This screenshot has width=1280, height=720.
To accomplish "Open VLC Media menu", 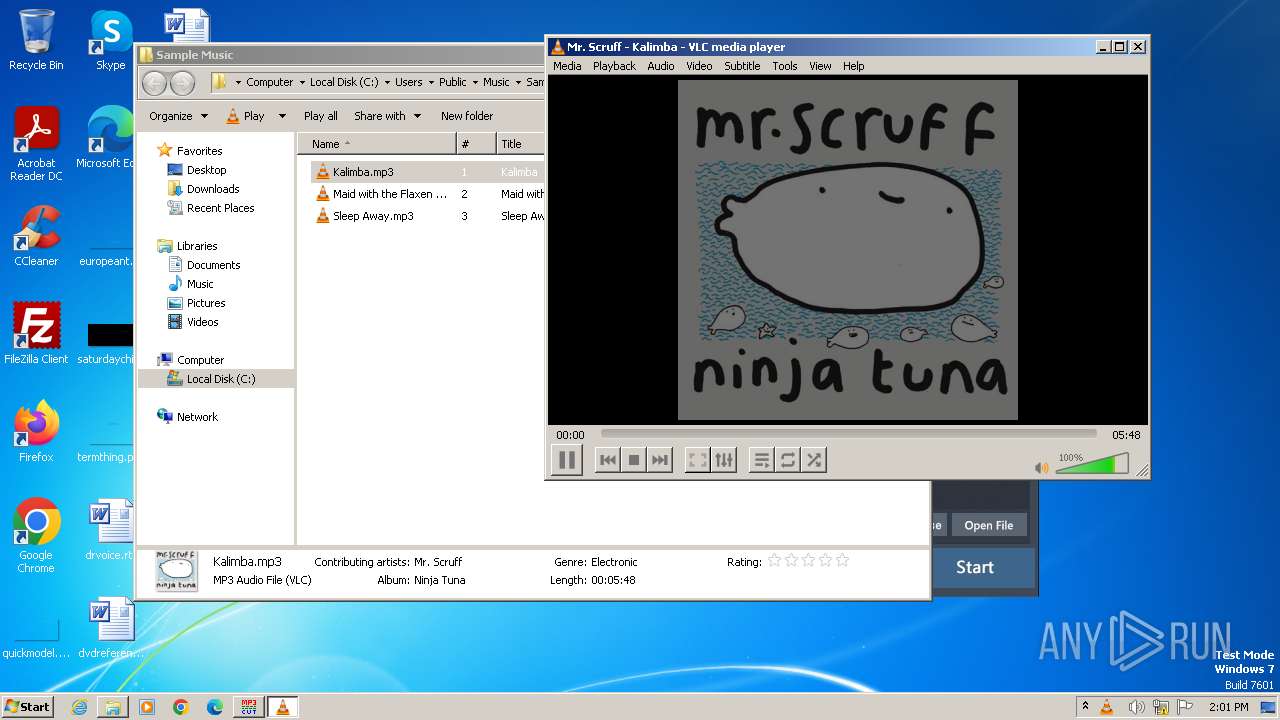I will pyautogui.click(x=567, y=66).
